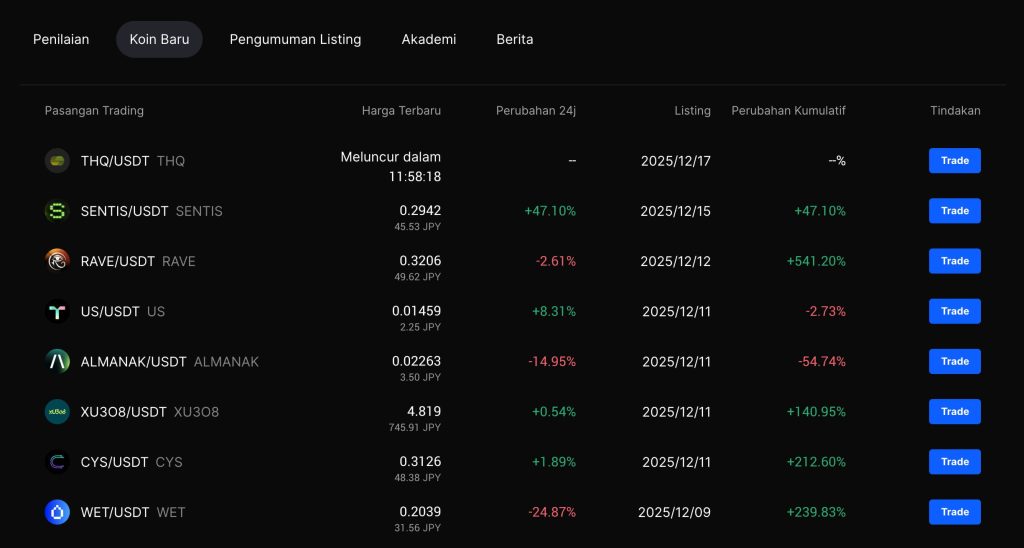
Task: Click listing date 2025/12/17
Action: [x=675, y=161]
